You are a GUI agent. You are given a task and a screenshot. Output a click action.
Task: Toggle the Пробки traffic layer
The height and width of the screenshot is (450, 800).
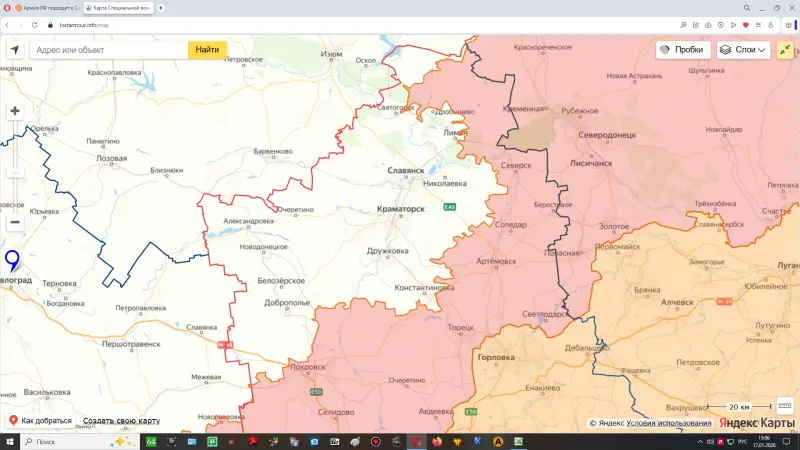tap(681, 49)
